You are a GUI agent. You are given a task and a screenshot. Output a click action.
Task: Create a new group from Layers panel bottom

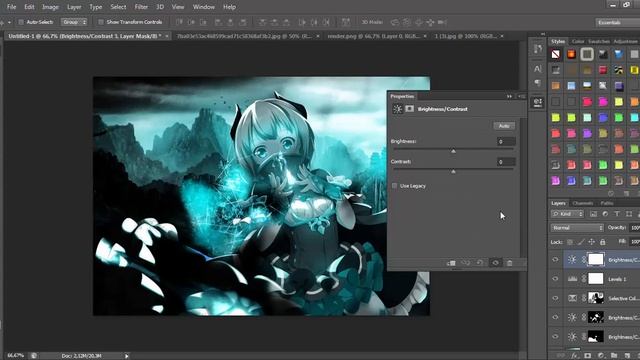[614, 356]
